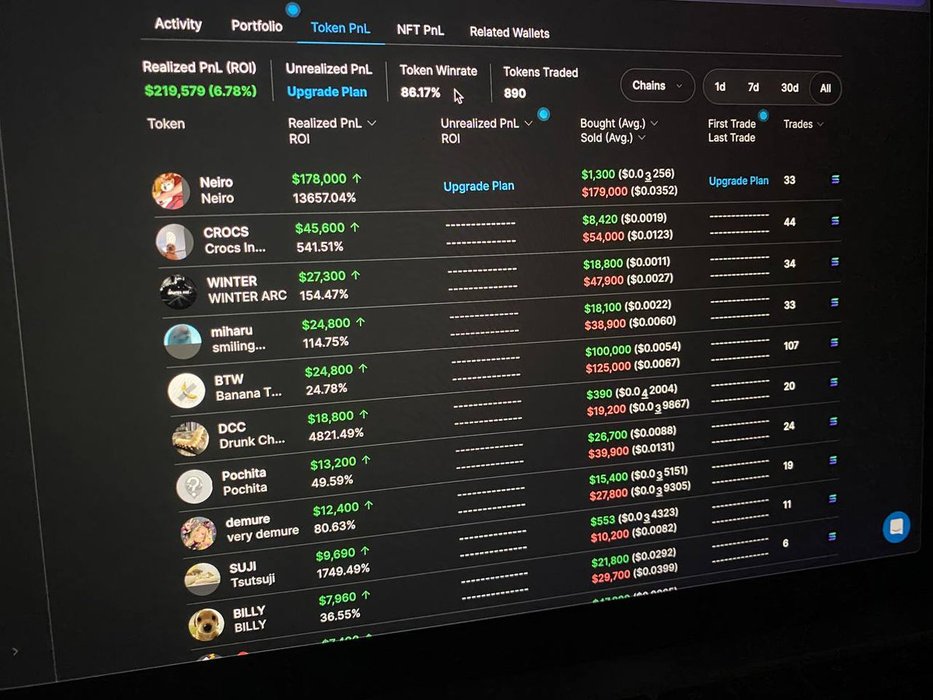The image size is (933, 700).
Task: Click Upgrade Plan in Neiro First Trade column
Action: [x=738, y=181]
